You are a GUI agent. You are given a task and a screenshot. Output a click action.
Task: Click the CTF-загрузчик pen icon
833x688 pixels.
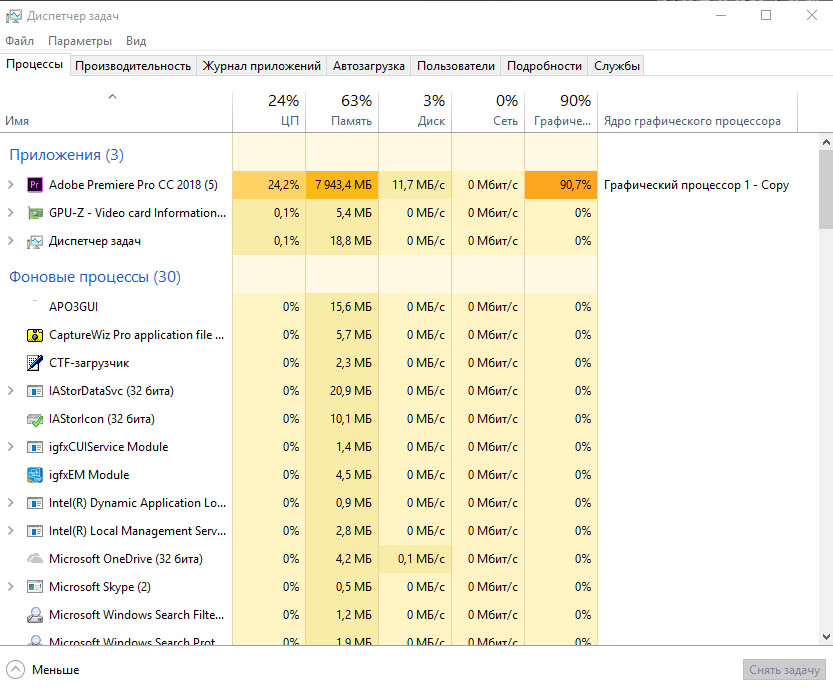tap(35, 363)
